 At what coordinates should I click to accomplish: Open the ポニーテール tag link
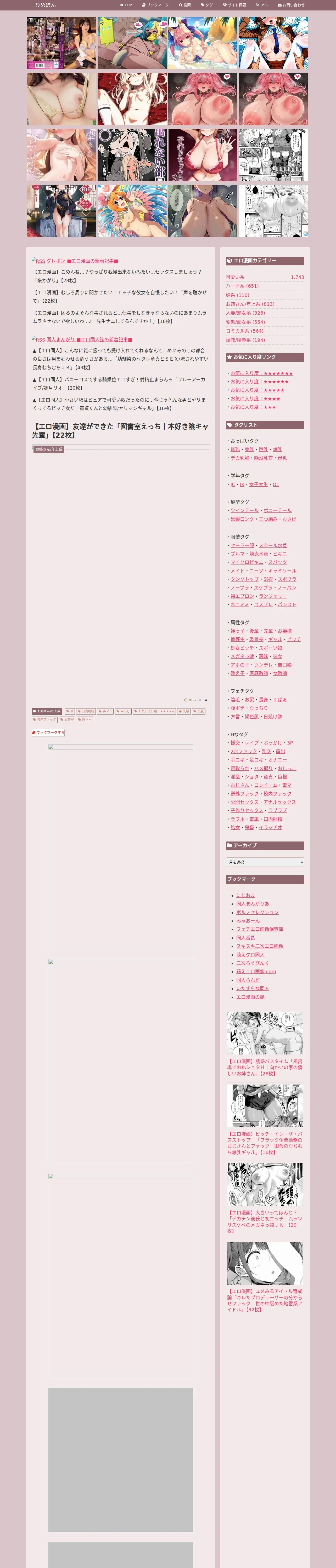click(277, 511)
